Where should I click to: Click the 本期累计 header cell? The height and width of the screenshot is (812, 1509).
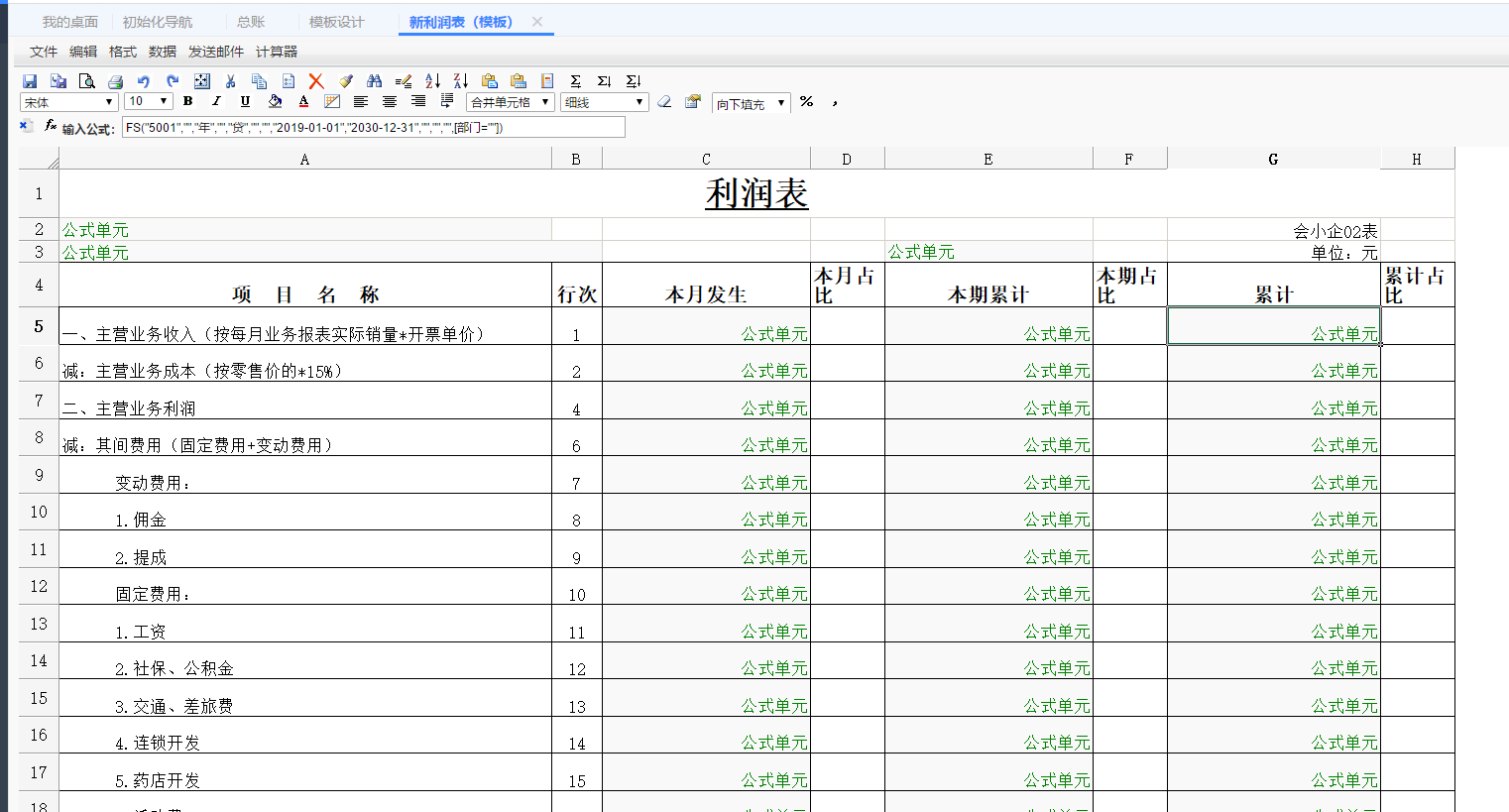pyautogui.click(x=988, y=285)
